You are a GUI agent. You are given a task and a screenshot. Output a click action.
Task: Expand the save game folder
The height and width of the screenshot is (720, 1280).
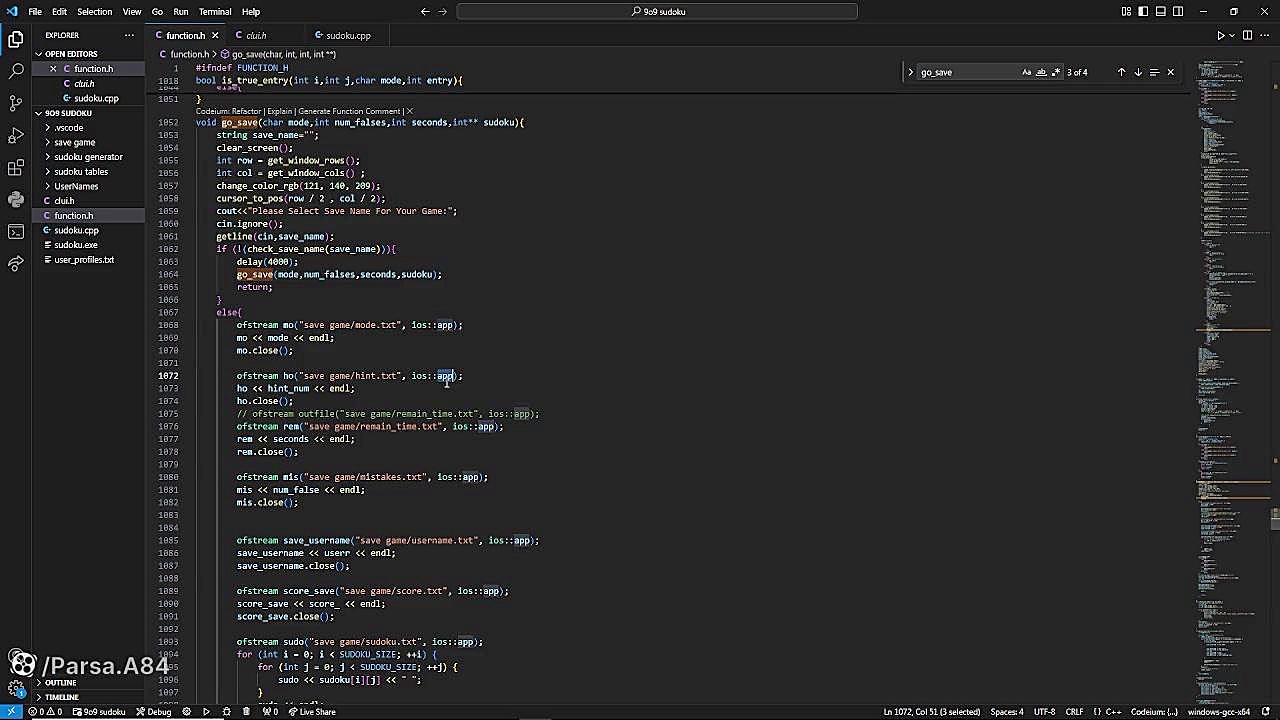pos(75,142)
